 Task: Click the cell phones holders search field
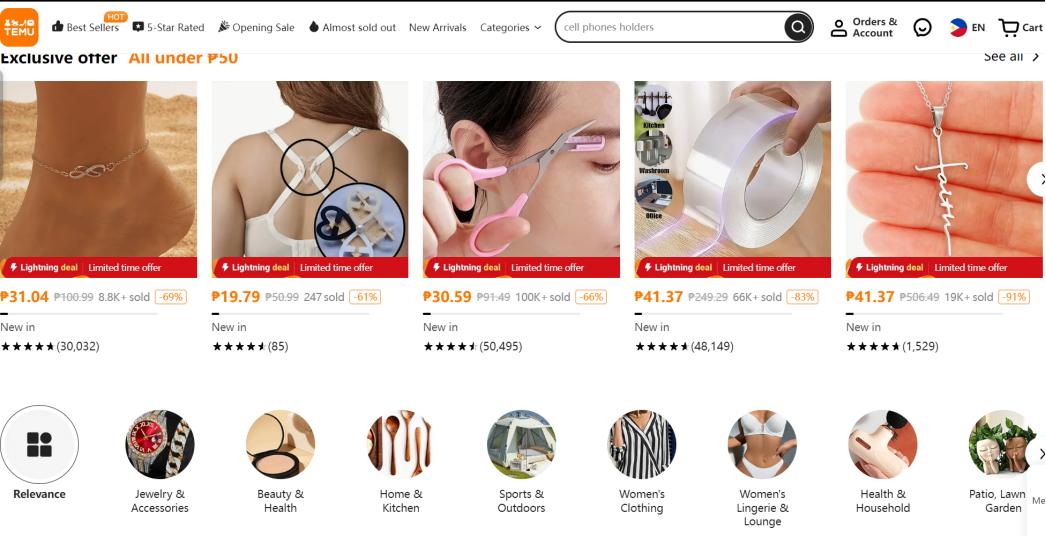pos(670,27)
